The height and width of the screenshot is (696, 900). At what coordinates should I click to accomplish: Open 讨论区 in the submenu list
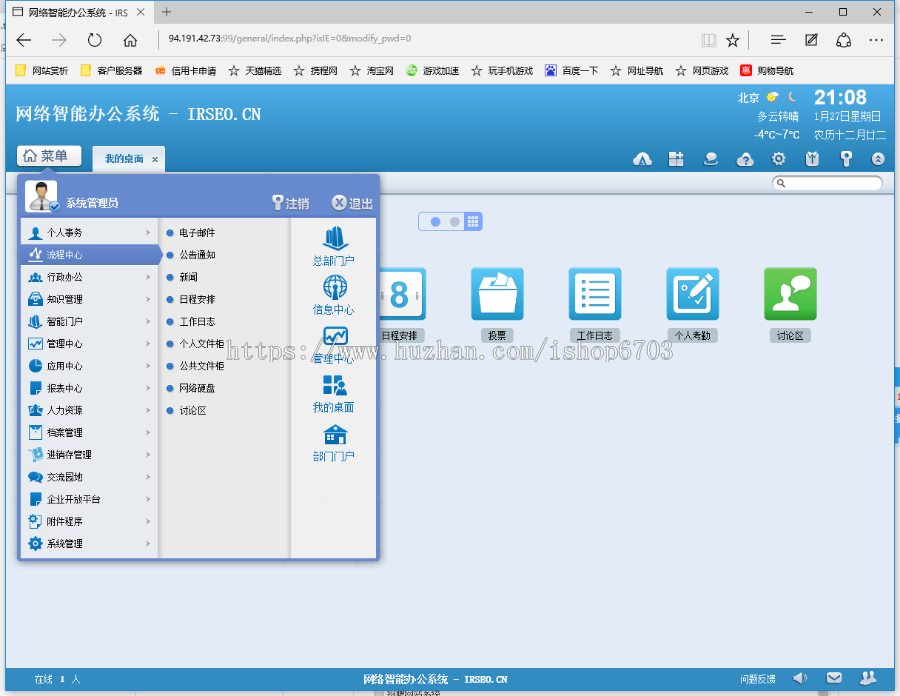click(x=192, y=410)
